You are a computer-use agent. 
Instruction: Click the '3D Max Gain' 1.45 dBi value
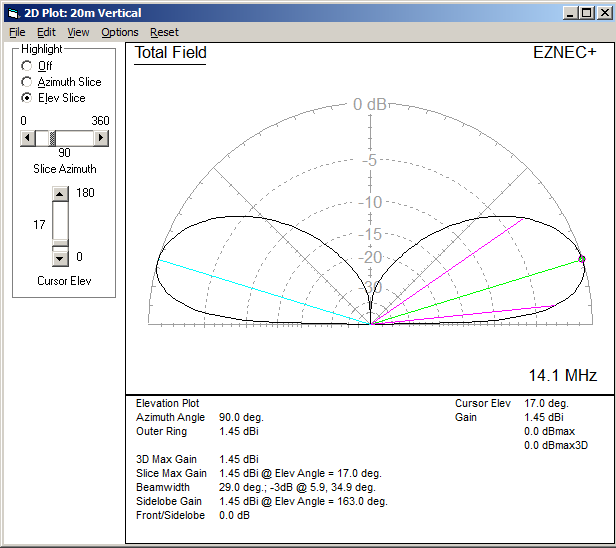[238, 459]
